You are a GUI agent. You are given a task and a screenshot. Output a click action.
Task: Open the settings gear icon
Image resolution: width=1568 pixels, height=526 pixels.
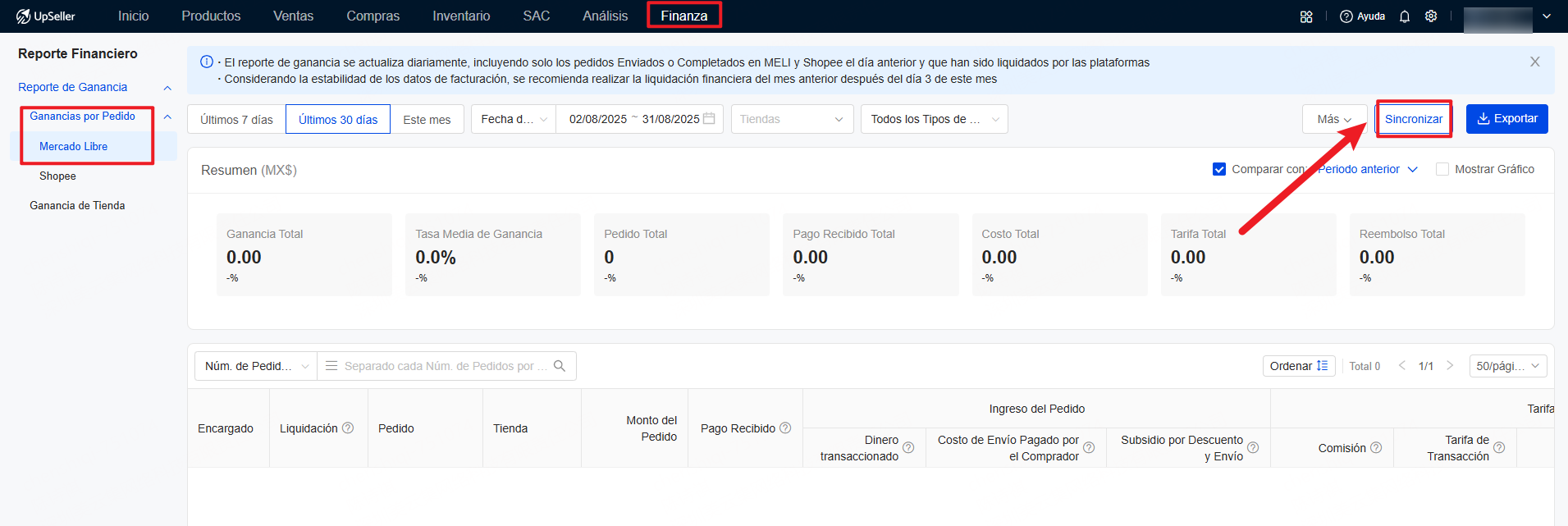tap(1431, 16)
